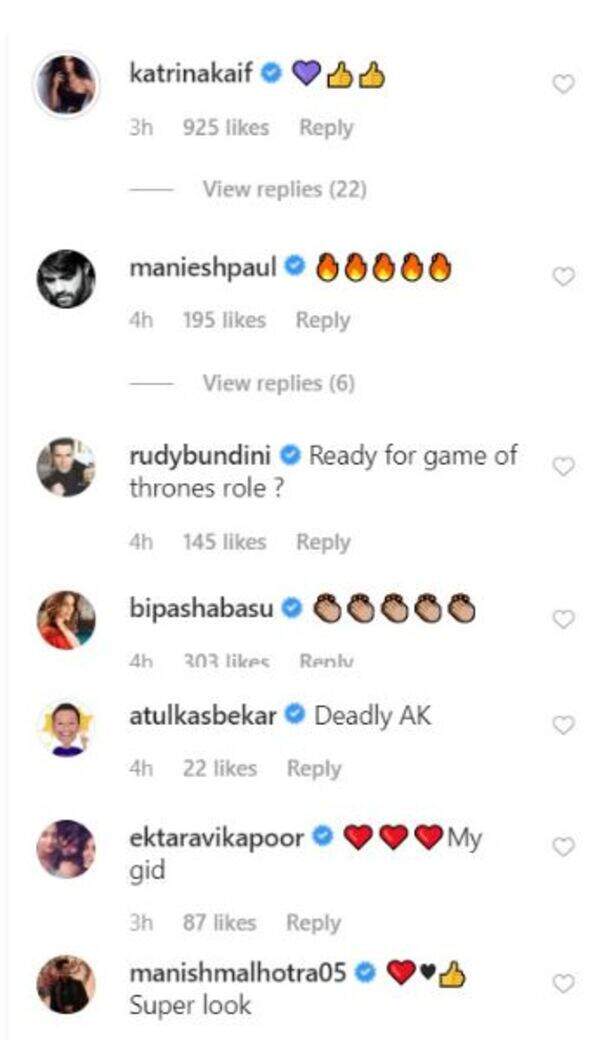View rudybundini's profile photo
The height and width of the screenshot is (1040, 600).
(x=66, y=467)
